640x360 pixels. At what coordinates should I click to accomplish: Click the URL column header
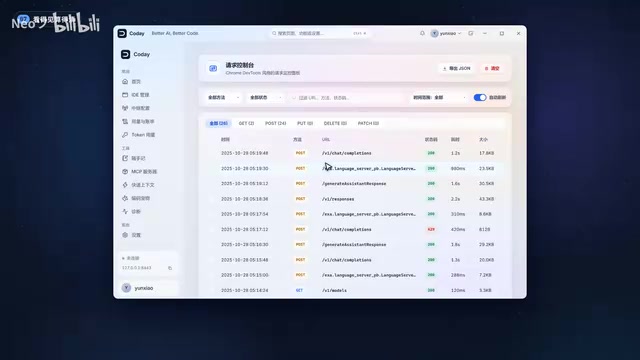tap(326, 140)
